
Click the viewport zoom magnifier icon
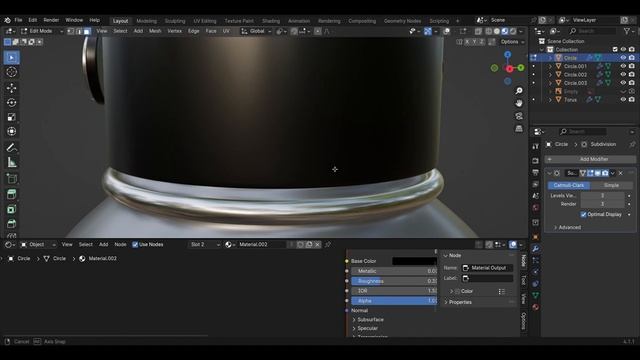click(519, 91)
